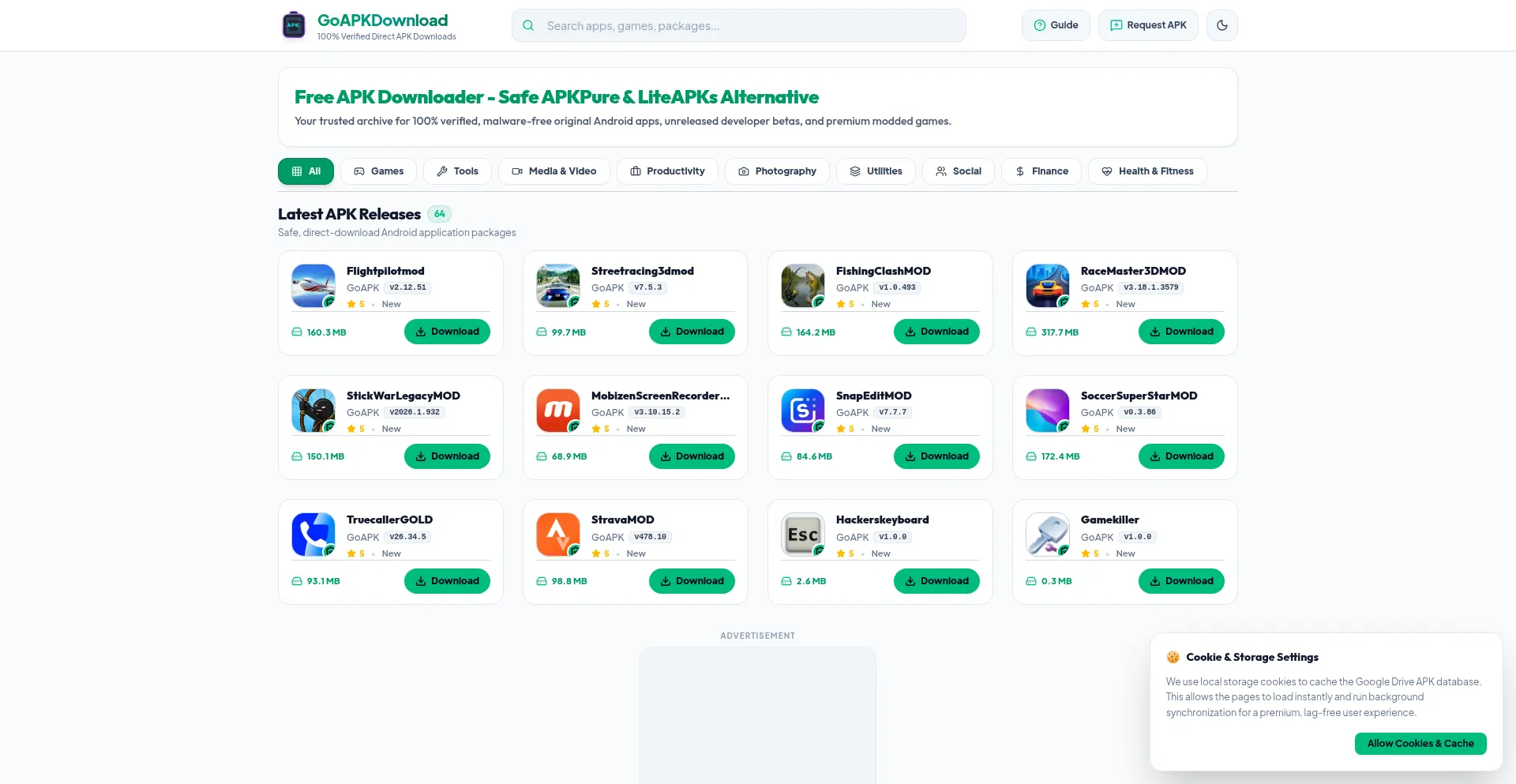
Task: Open the Guide page
Action: 1056,25
